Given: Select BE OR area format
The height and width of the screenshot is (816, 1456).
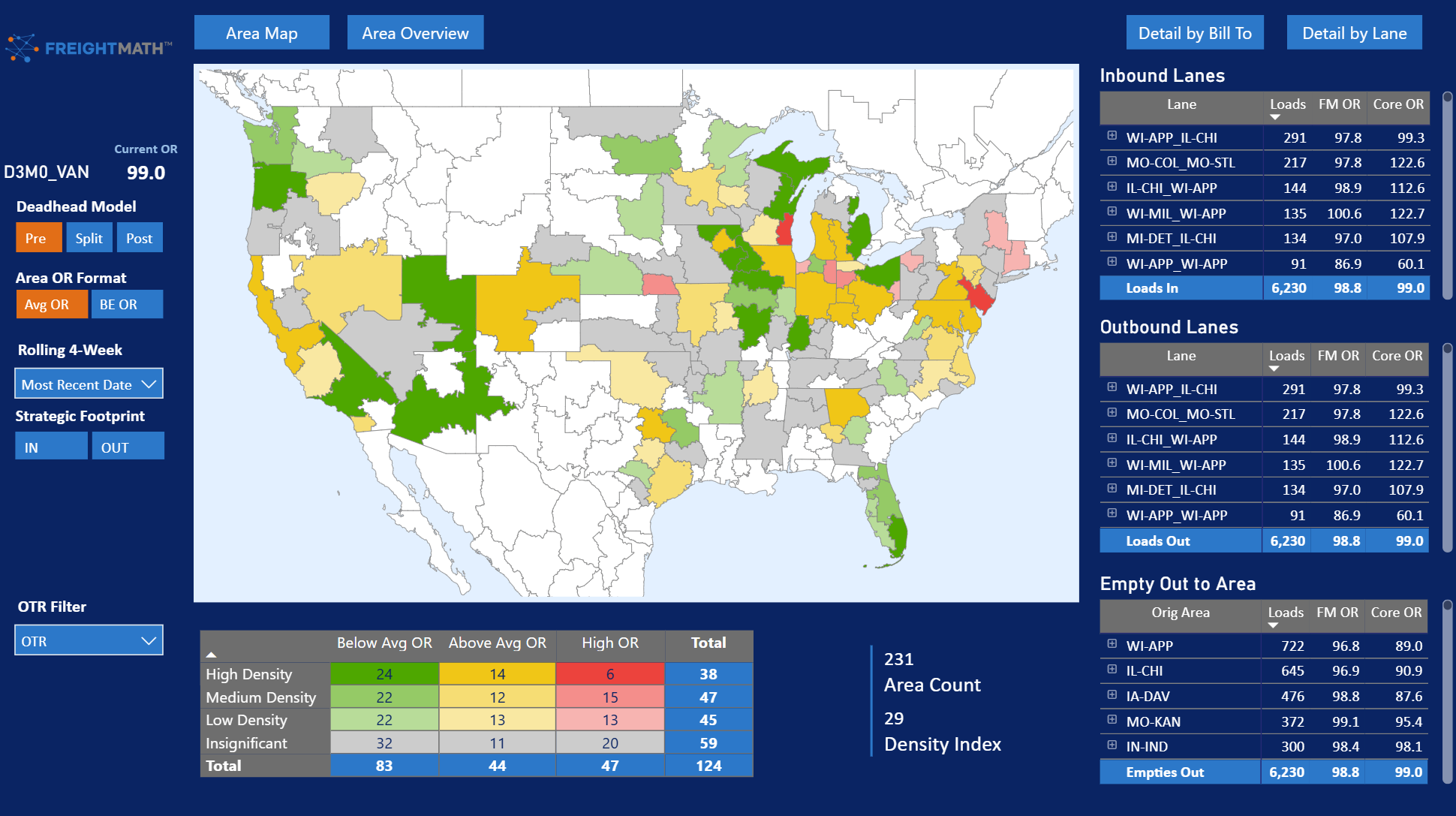Looking at the screenshot, I should coord(127,305).
